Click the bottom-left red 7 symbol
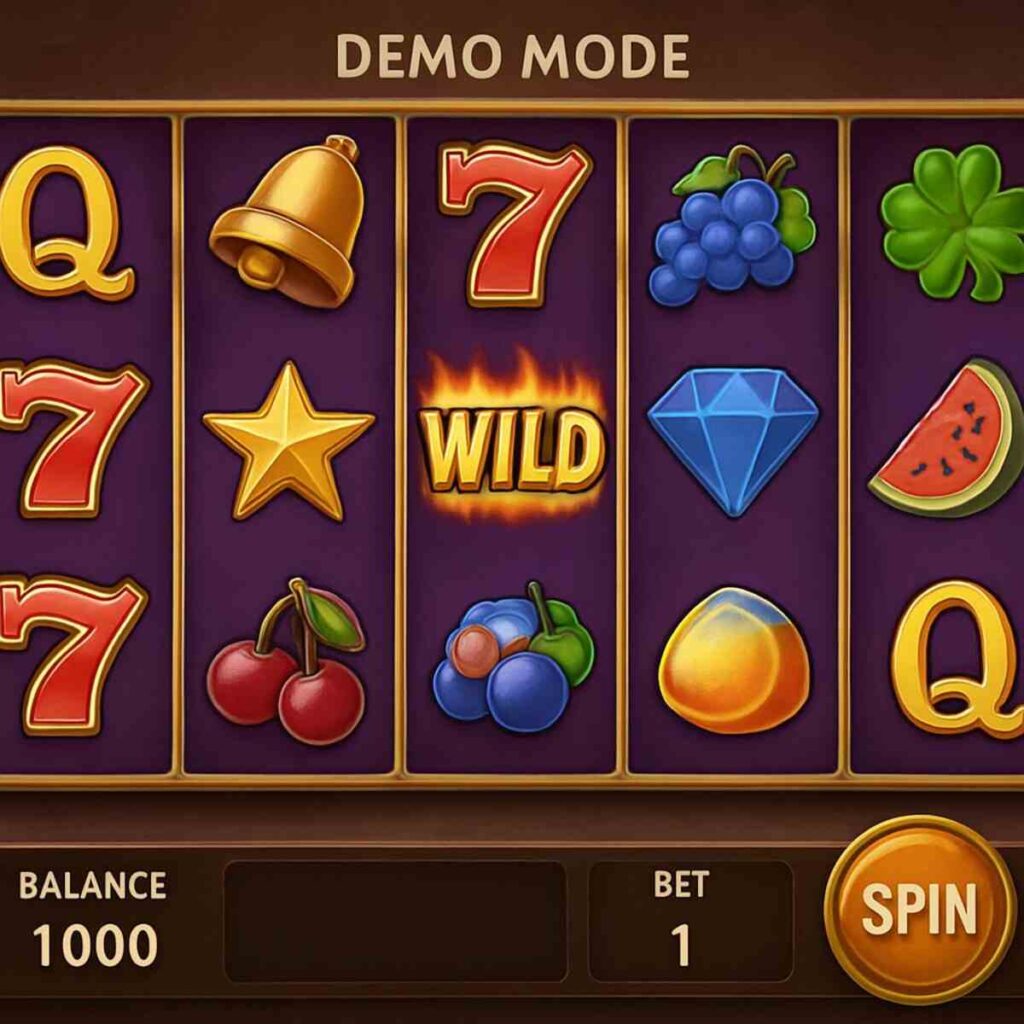The image size is (1024, 1024). click(72, 655)
